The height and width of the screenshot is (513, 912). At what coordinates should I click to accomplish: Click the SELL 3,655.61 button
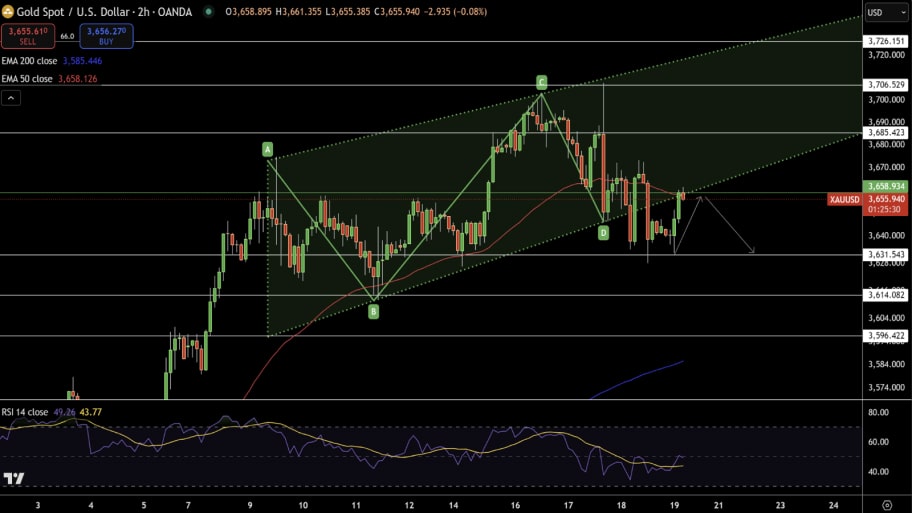28,36
